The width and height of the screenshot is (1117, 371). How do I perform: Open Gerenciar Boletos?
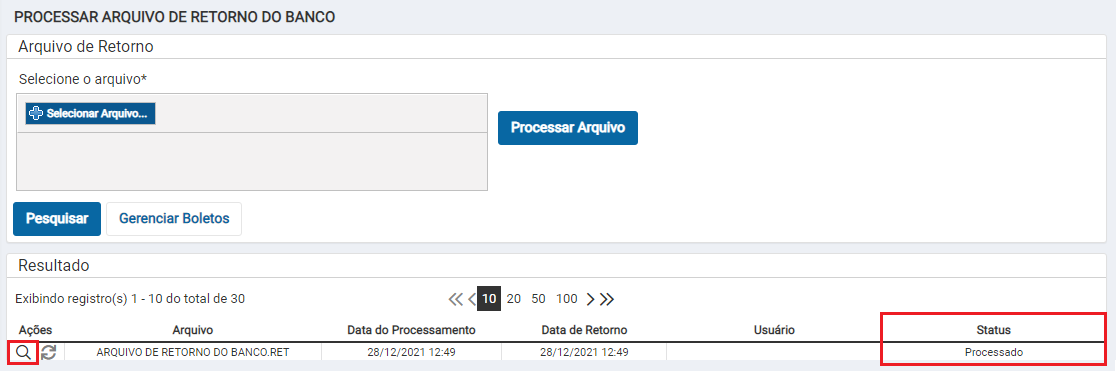(174, 219)
